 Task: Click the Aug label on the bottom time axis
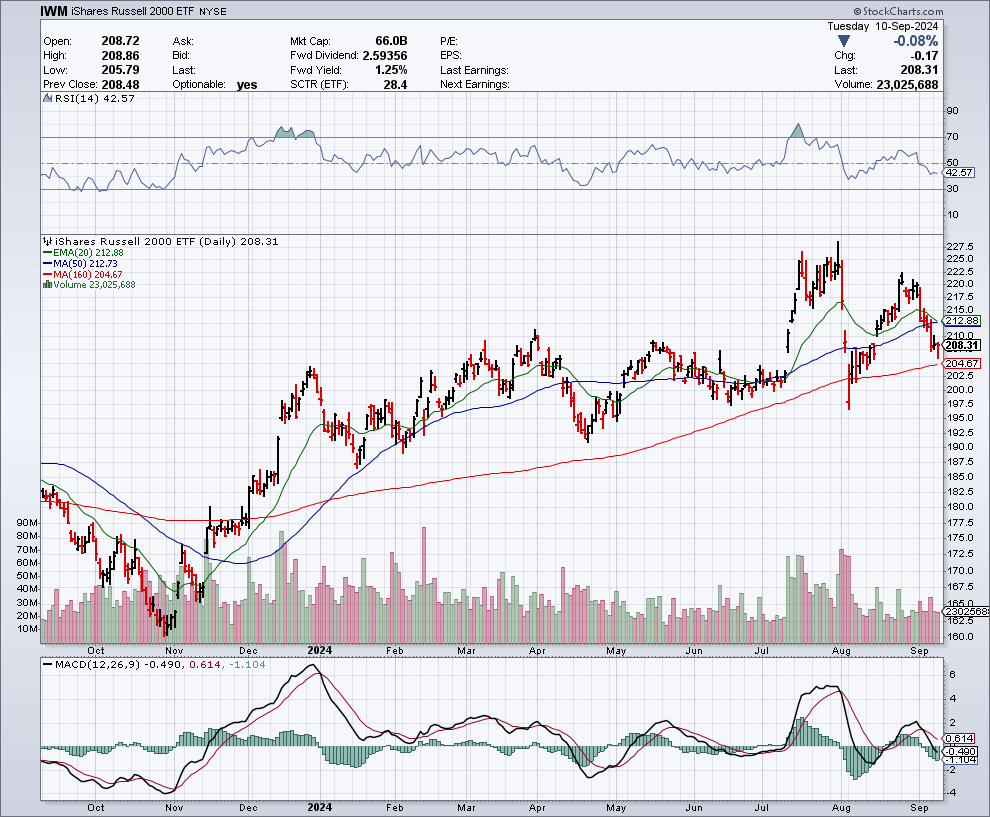tap(843, 806)
